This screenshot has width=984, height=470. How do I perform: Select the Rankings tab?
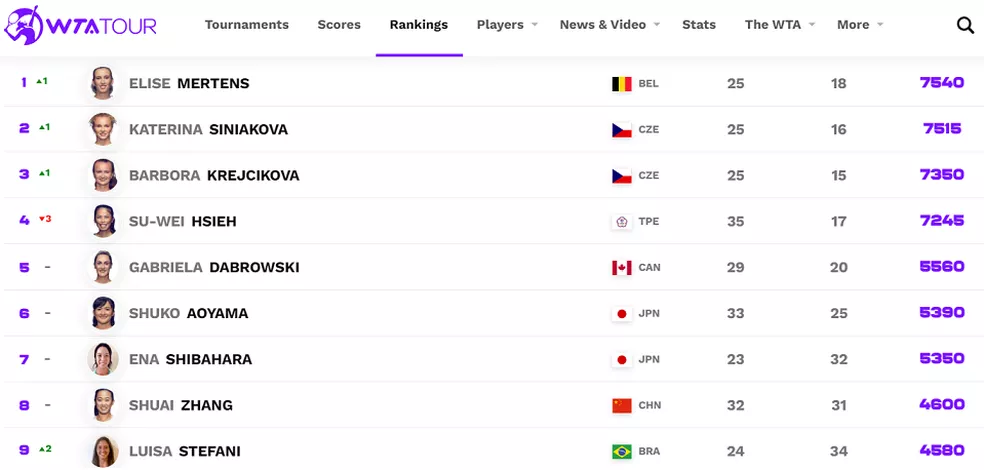tap(419, 25)
